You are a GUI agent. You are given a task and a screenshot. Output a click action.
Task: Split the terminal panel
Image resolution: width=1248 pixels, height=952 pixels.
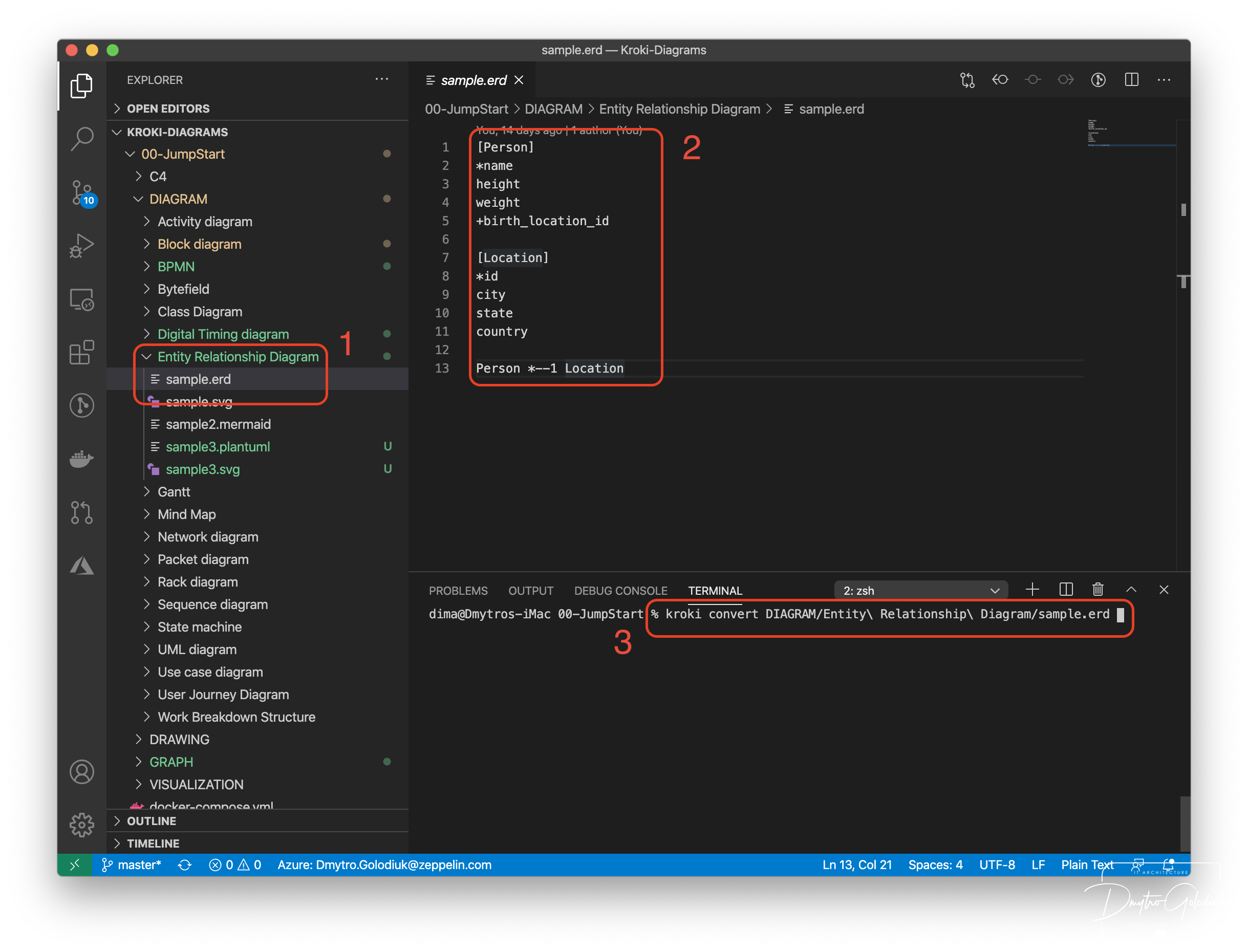click(1065, 589)
